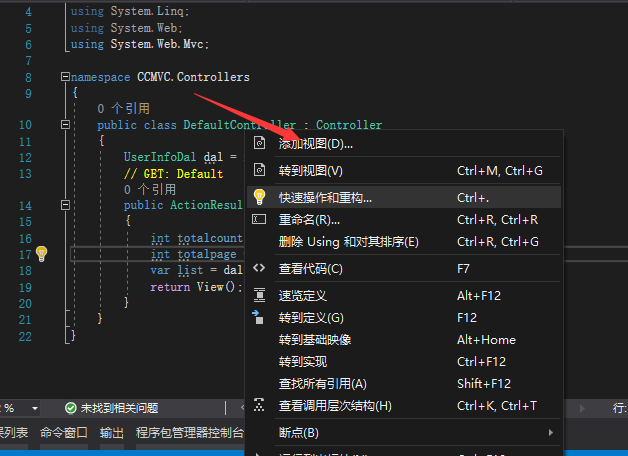628x456 pixels.
Task: Click the code brackets icon beside 查看代码
Action: pos(259,268)
